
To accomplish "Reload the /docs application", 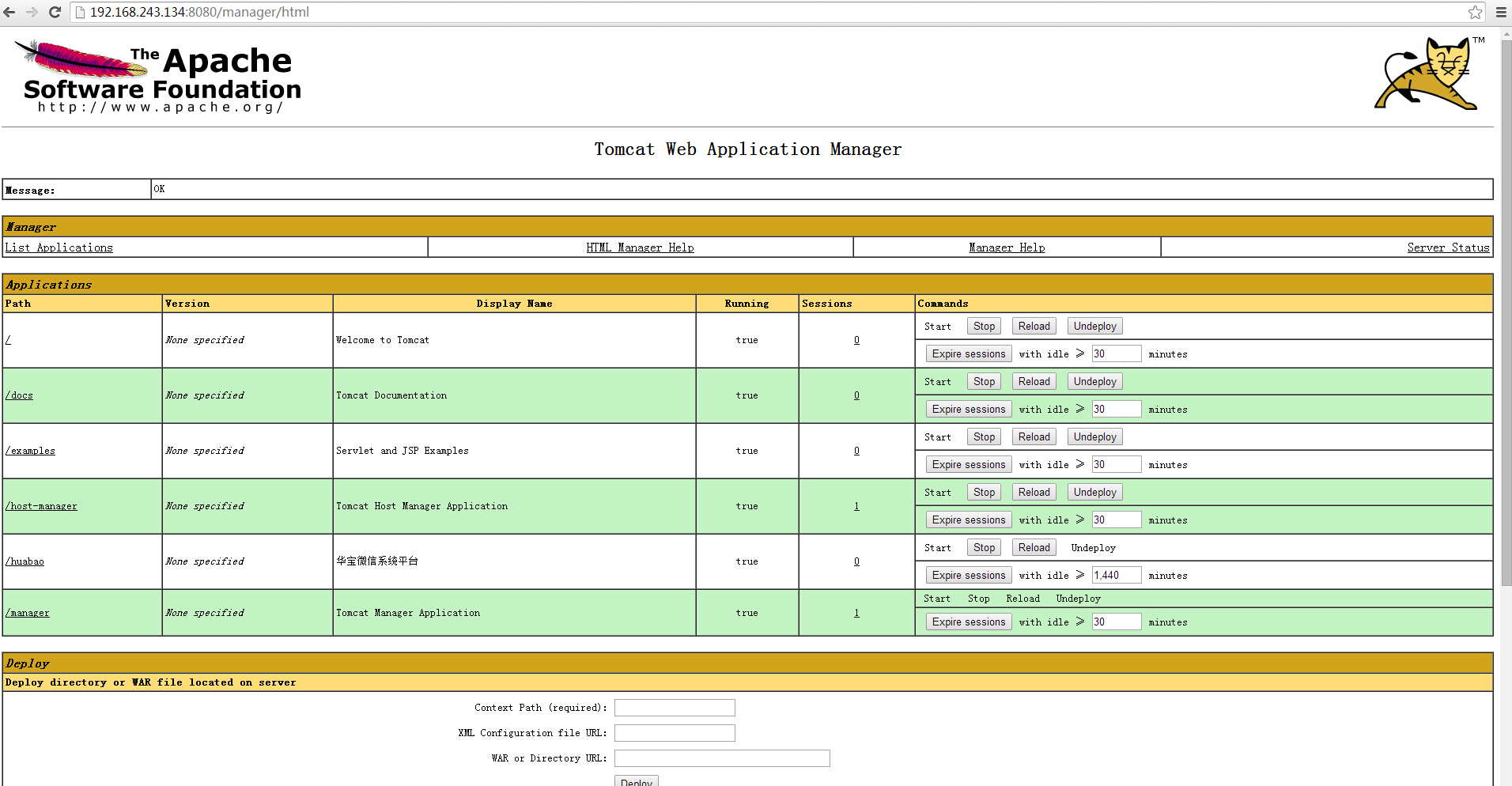I will click(x=1034, y=381).
